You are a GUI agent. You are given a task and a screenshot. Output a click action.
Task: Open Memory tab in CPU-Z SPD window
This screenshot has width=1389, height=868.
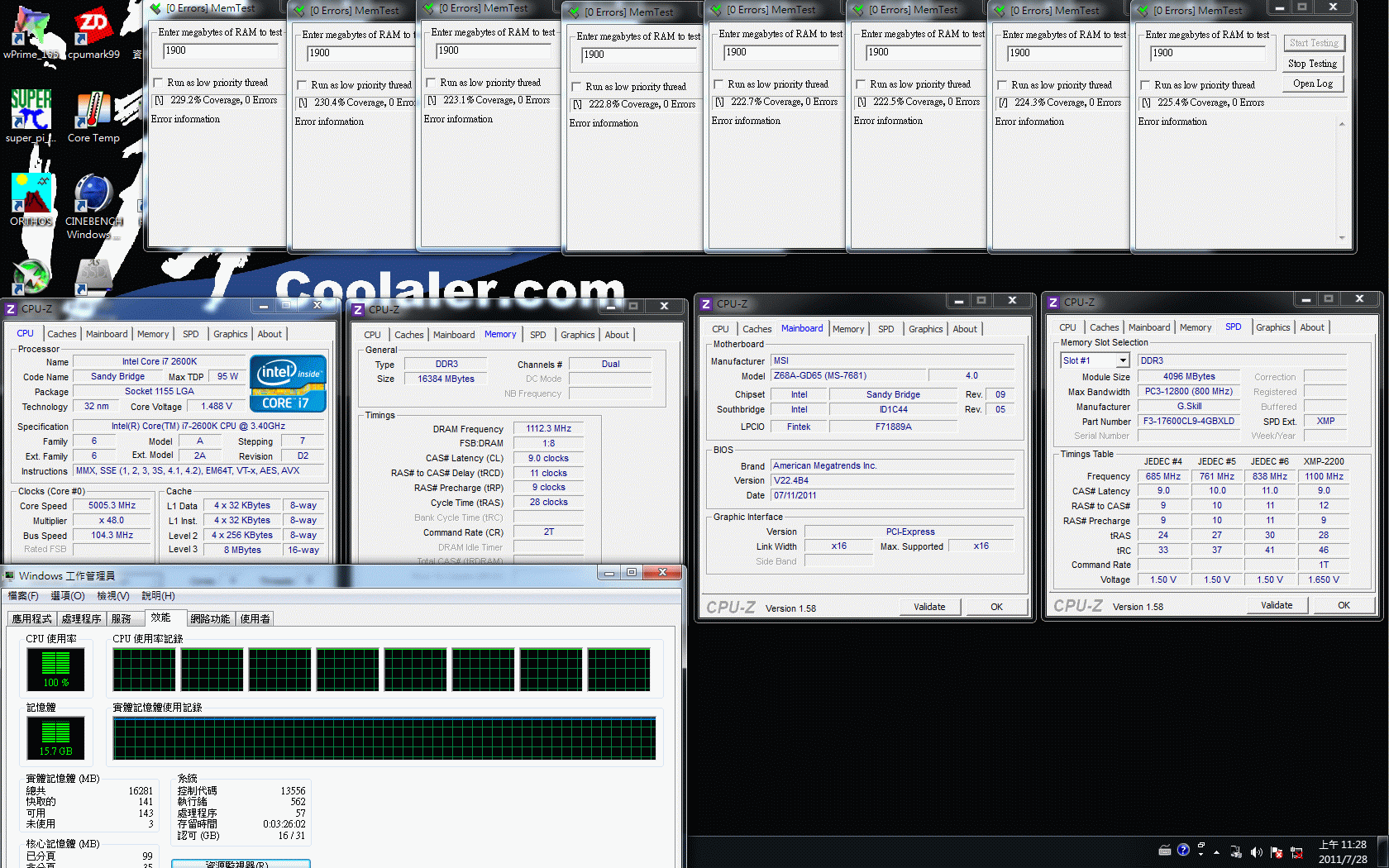(1196, 327)
